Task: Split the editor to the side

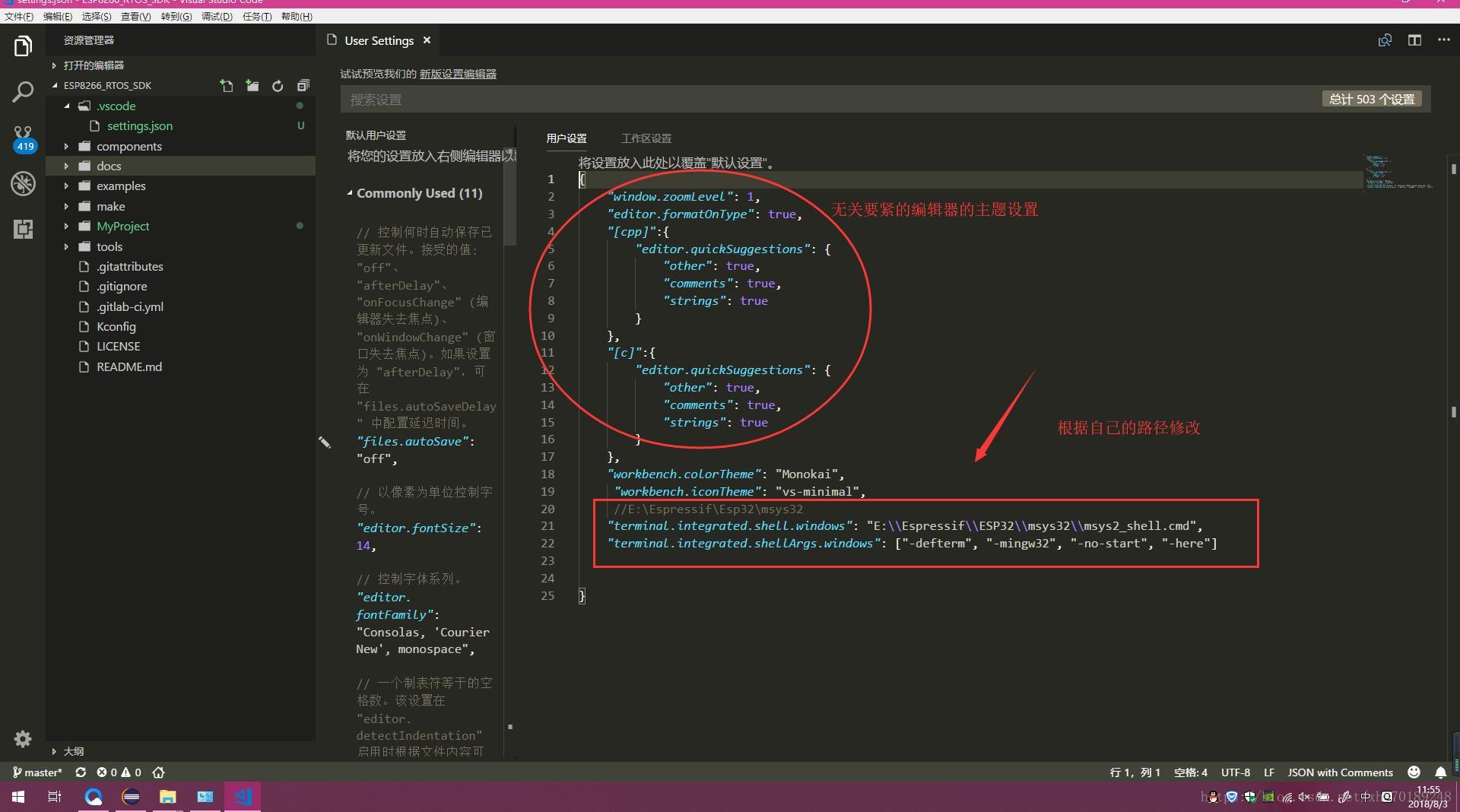Action: click(1414, 40)
